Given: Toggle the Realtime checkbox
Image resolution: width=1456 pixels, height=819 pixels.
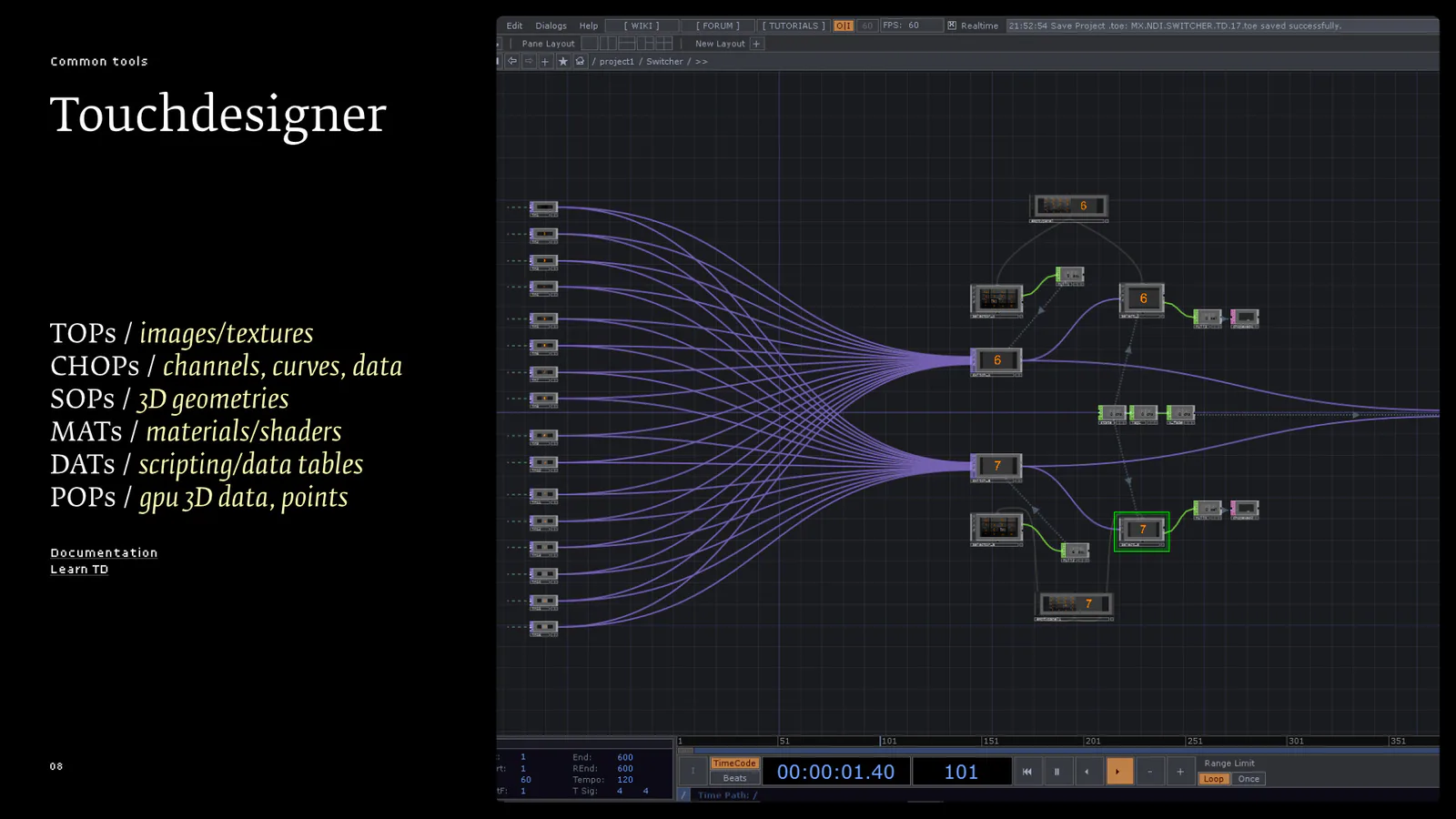Looking at the screenshot, I should point(952,25).
